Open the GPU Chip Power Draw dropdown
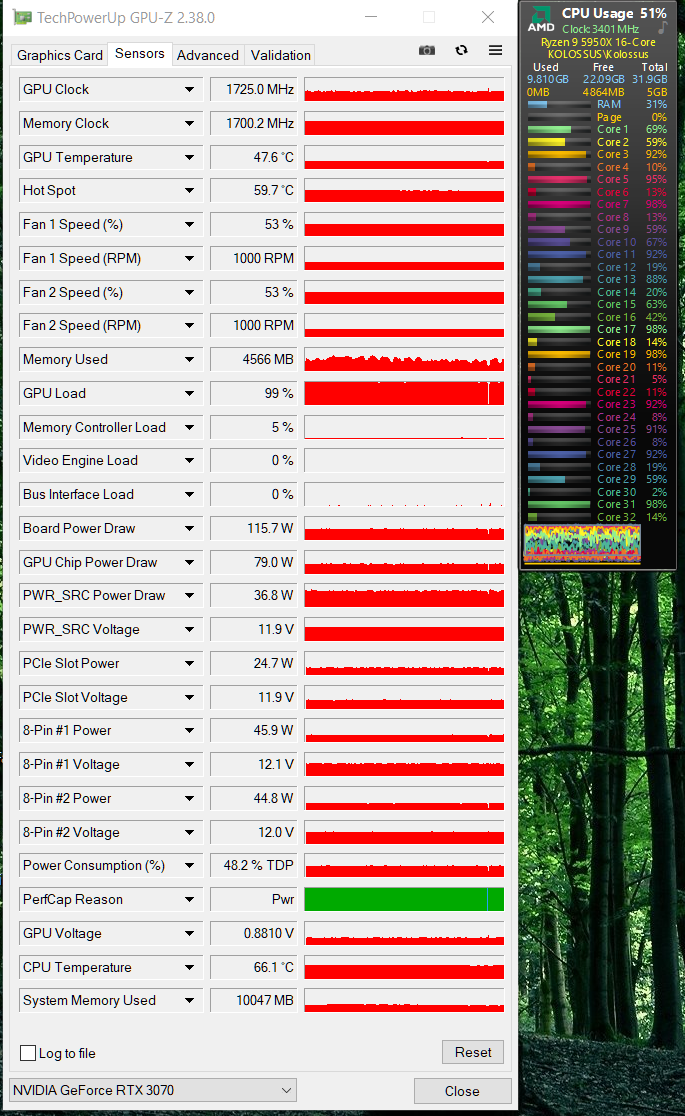This screenshot has width=685, height=1116. click(189, 562)
